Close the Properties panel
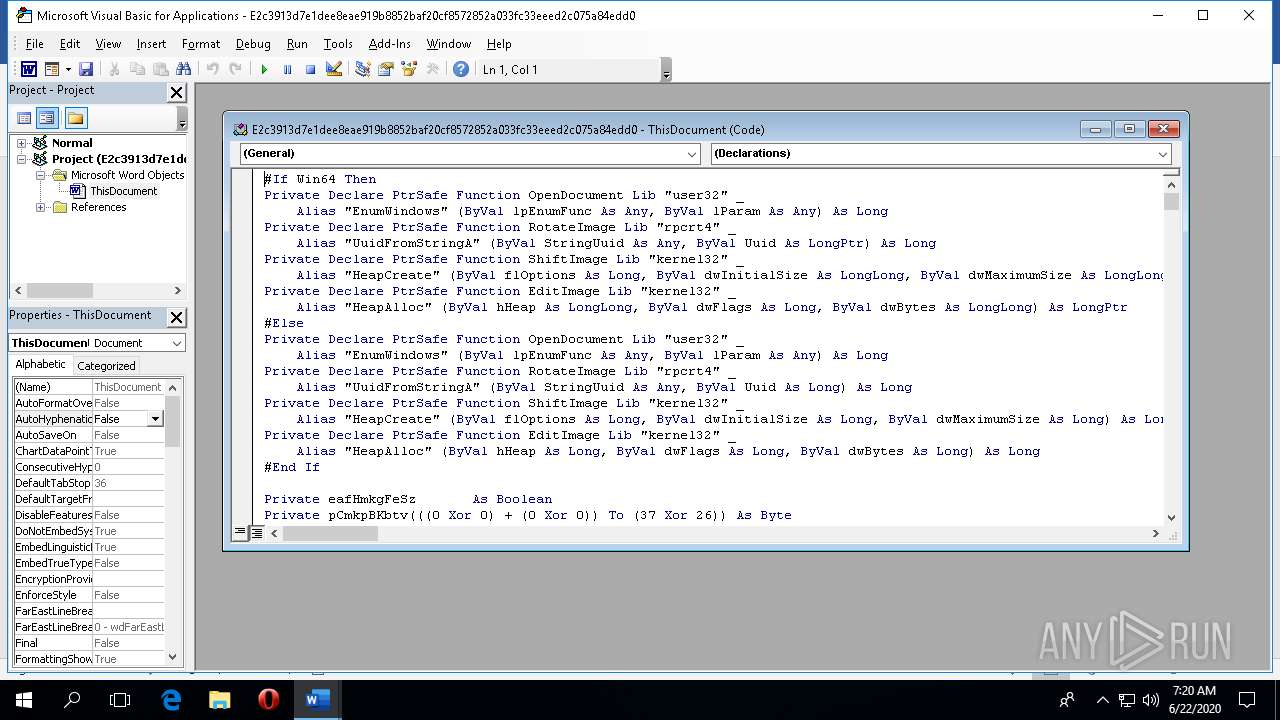This screenshot has height=720, width=1280. (176, 317)
